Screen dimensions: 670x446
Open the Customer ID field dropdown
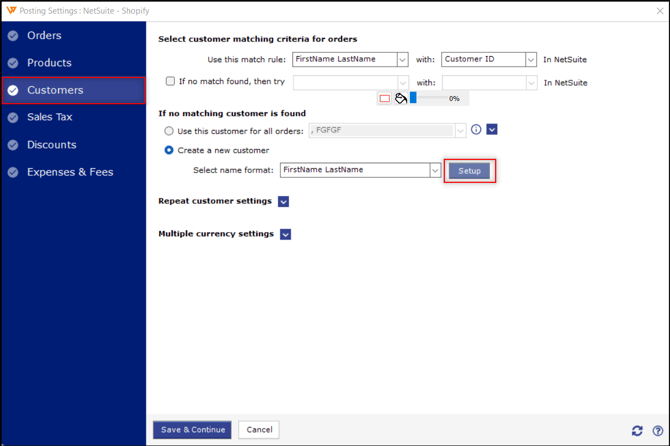pyautogui.click(x=530, y=60)
